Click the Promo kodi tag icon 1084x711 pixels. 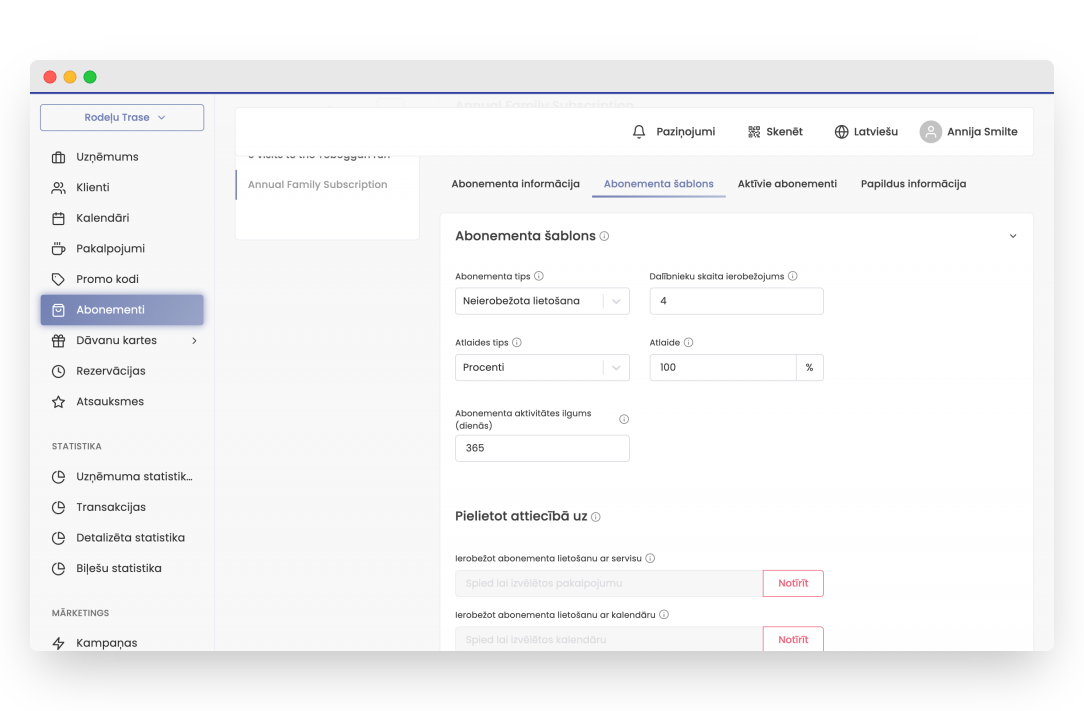58,279
